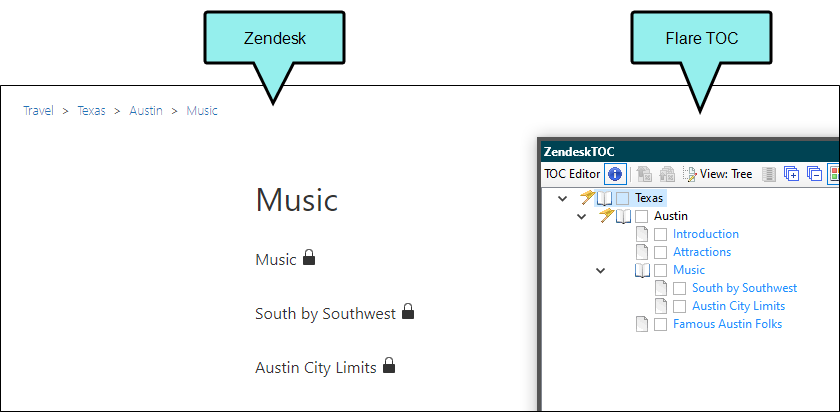
Task: Open the View: Tree toolbar option
Action: [x=717, y=174]
